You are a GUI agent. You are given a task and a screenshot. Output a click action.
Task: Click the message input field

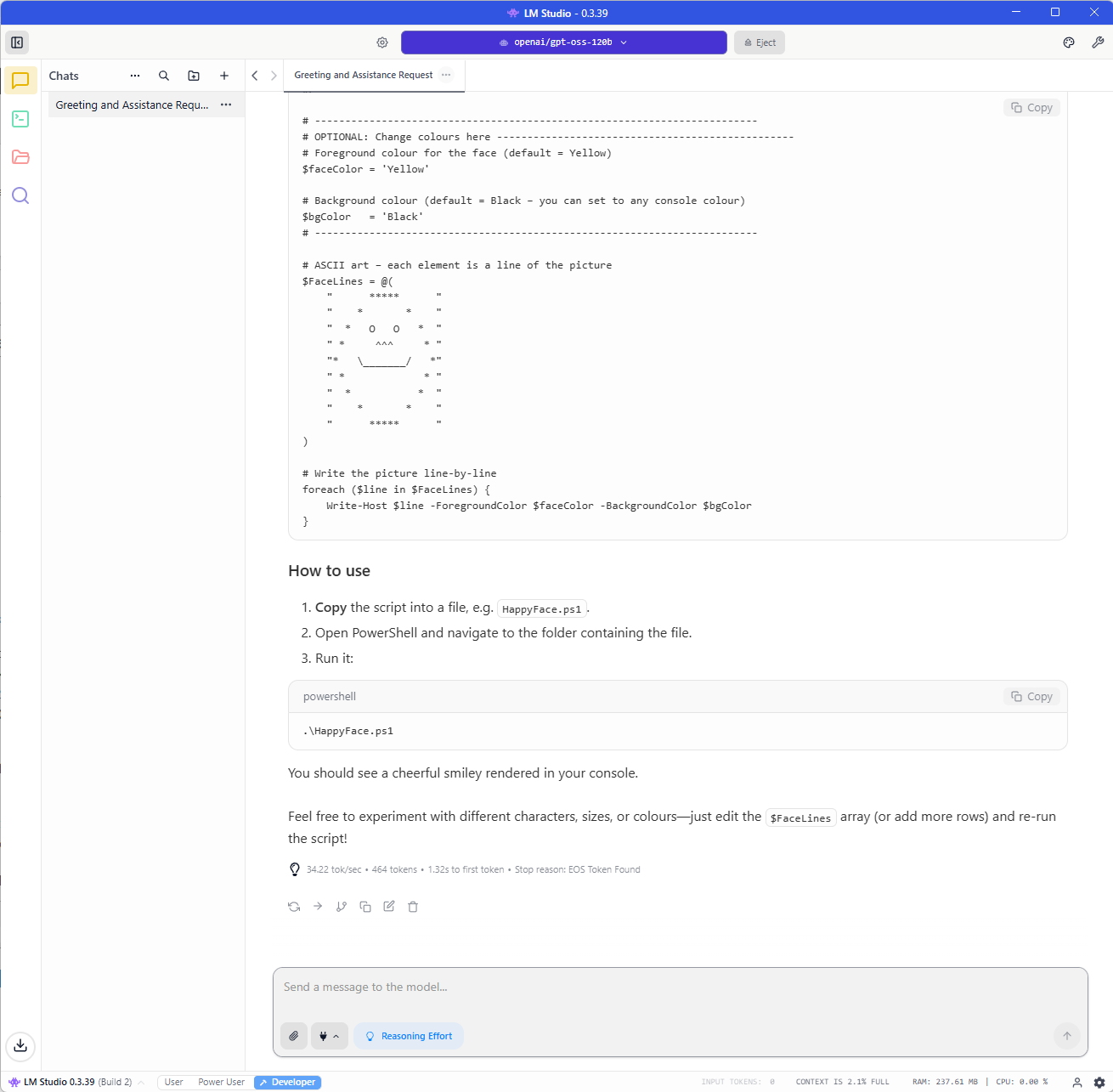pos(680,987)
